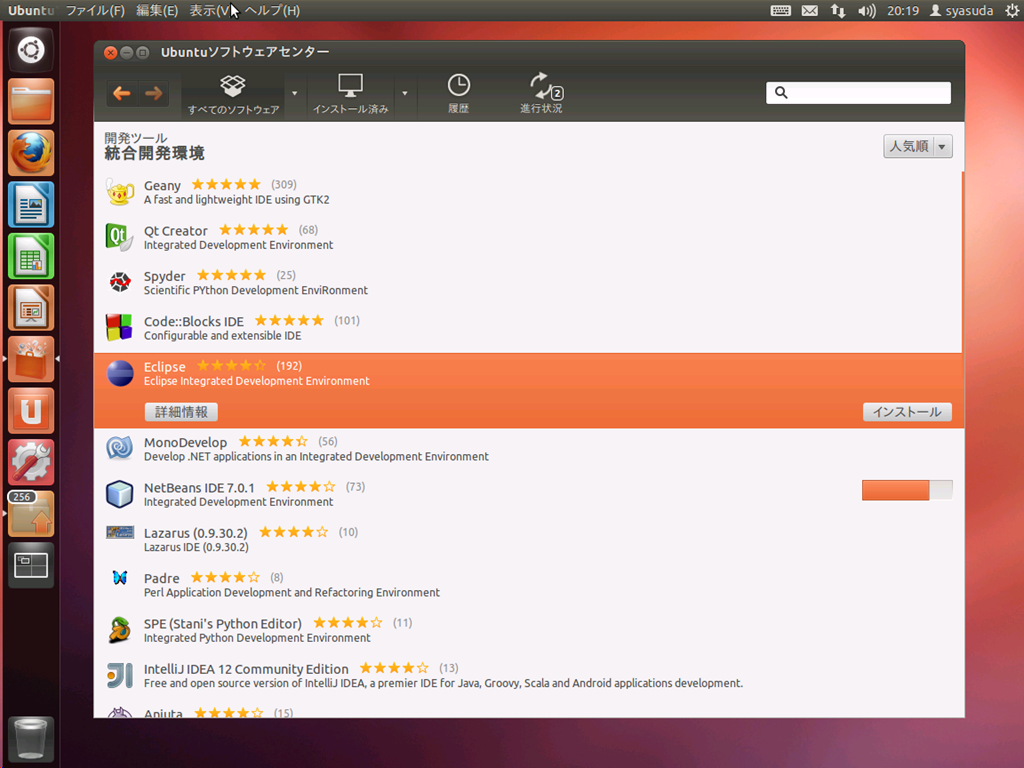
Task: Open the 表示(V) menu
Action: coord(209,10)
